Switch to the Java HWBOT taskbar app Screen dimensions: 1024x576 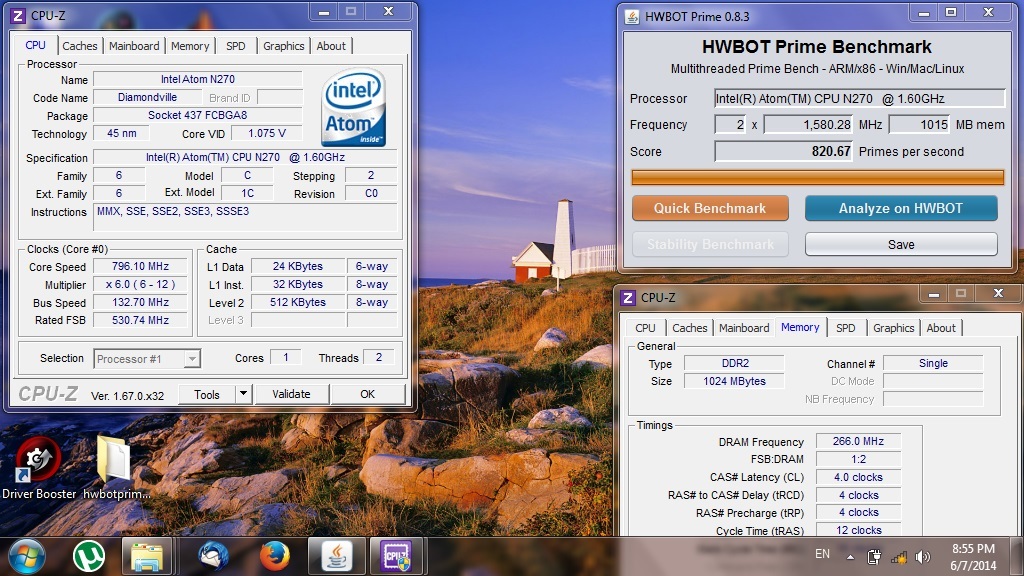336,557
